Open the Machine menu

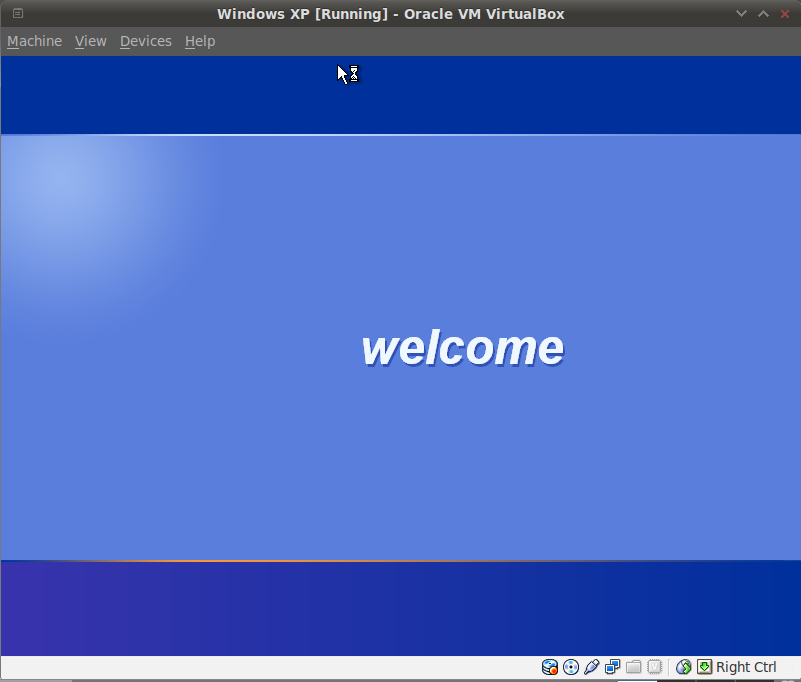34,41
